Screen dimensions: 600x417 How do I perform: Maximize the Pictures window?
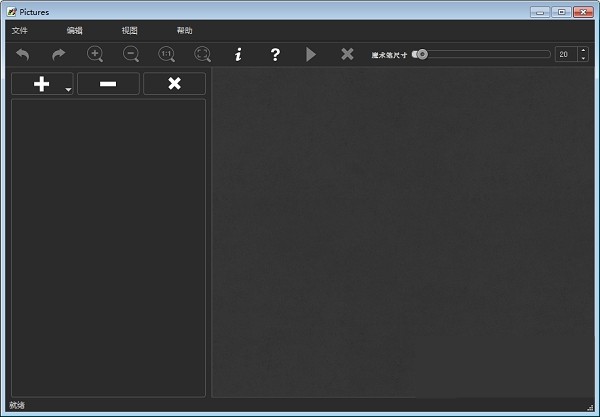click(561, 12)
